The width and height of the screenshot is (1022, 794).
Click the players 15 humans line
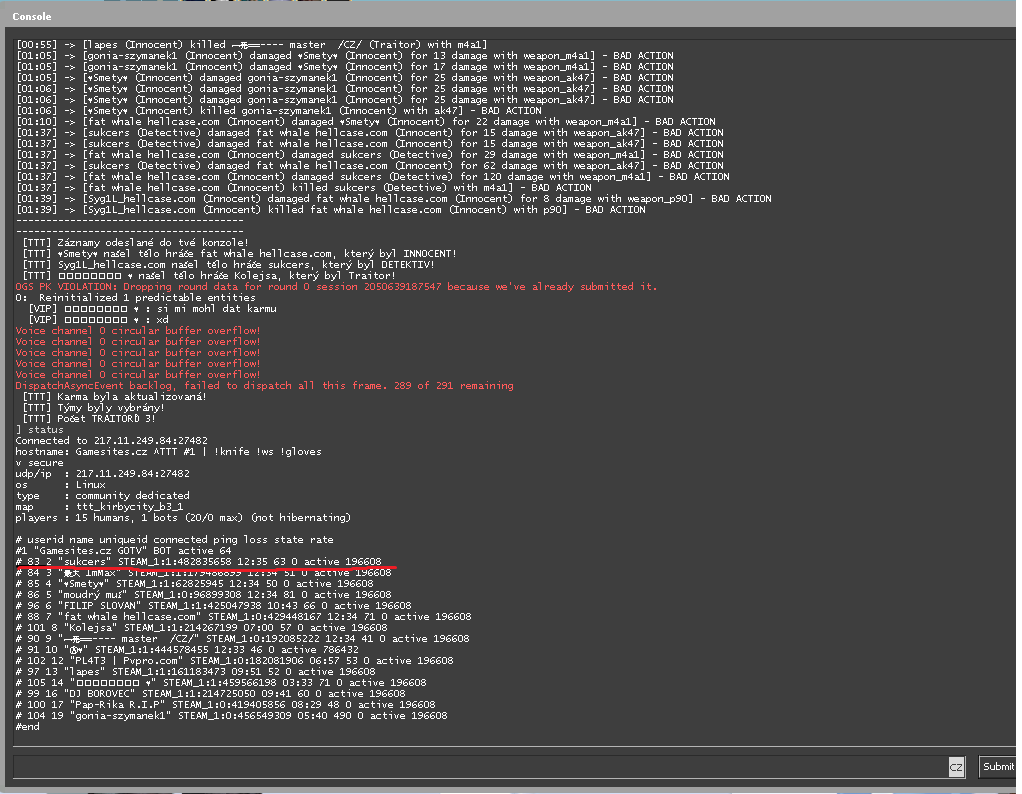183,517
